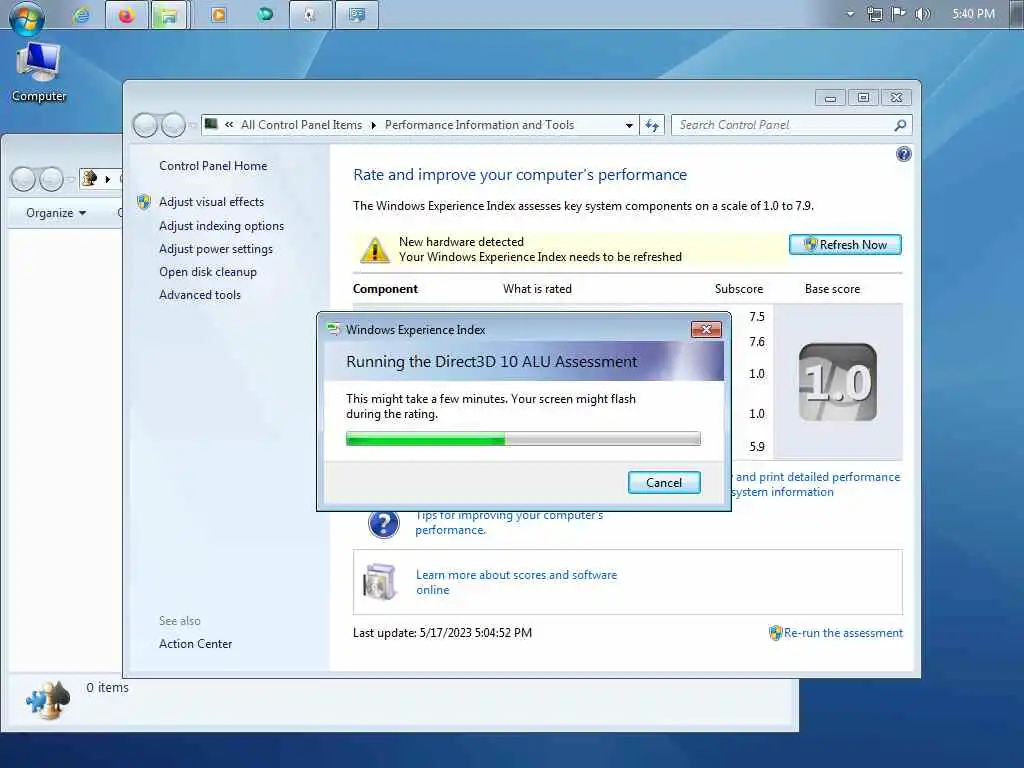The width and height of the screenshot is (1024, 768).
Task: Open disk cleanup link
Action: pyautogui.click(x=208, y=272)
